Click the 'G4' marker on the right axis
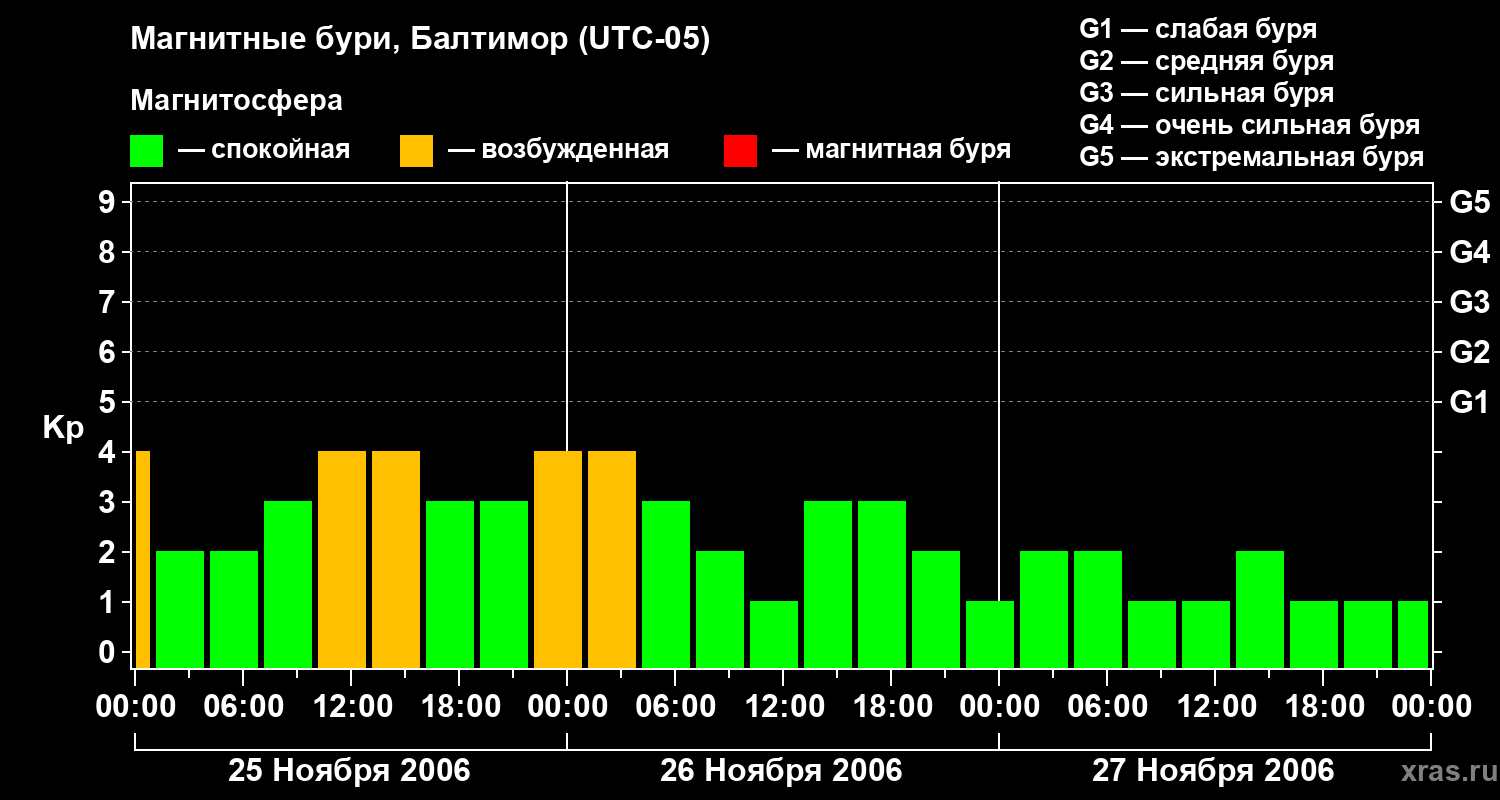The width and height of the screenshot is (1500, 800). pos(1469,252)
